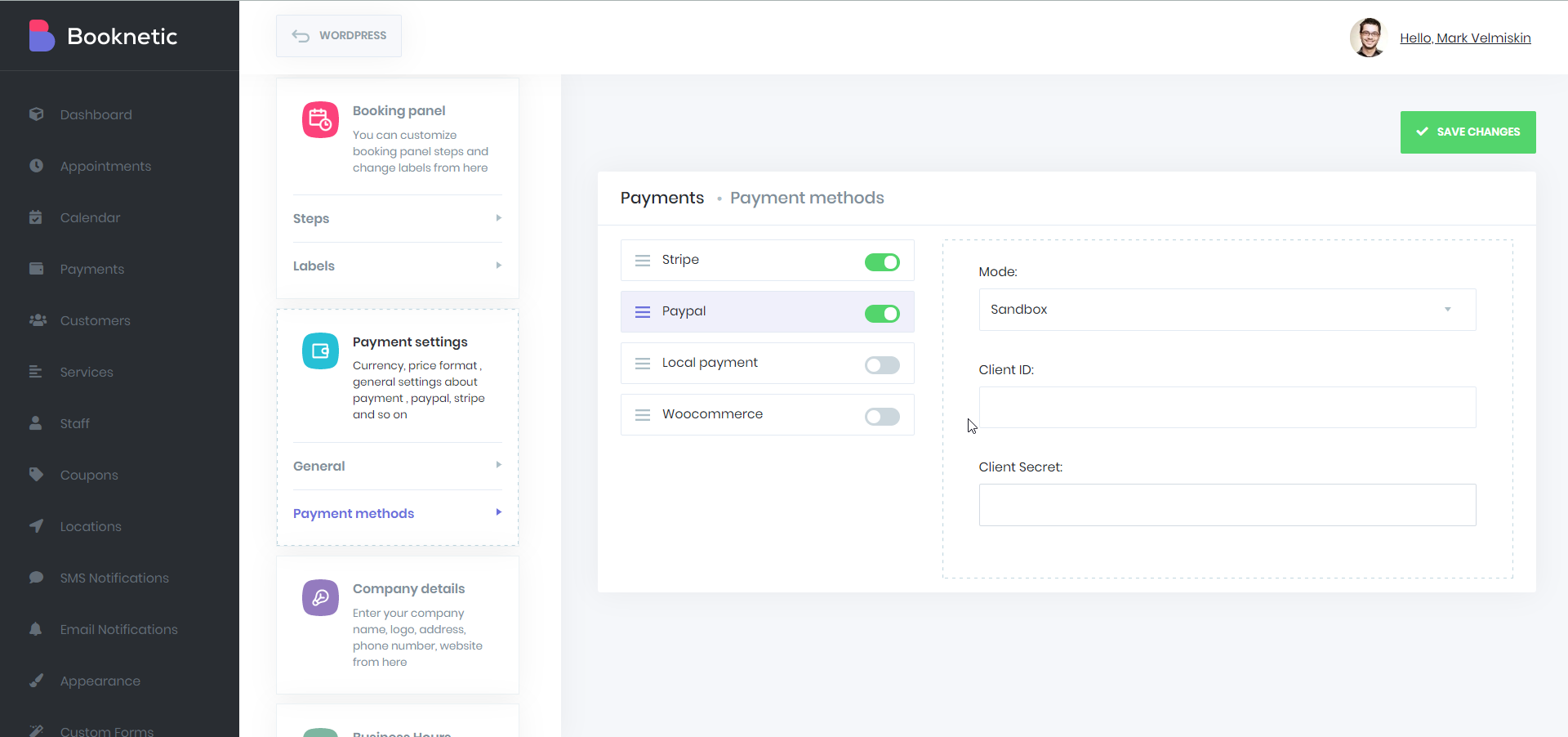The height and width of the screenshot is (737, 1568).
Task: Click the Payment settings teal wallet icon
Action: pos(320,351)
